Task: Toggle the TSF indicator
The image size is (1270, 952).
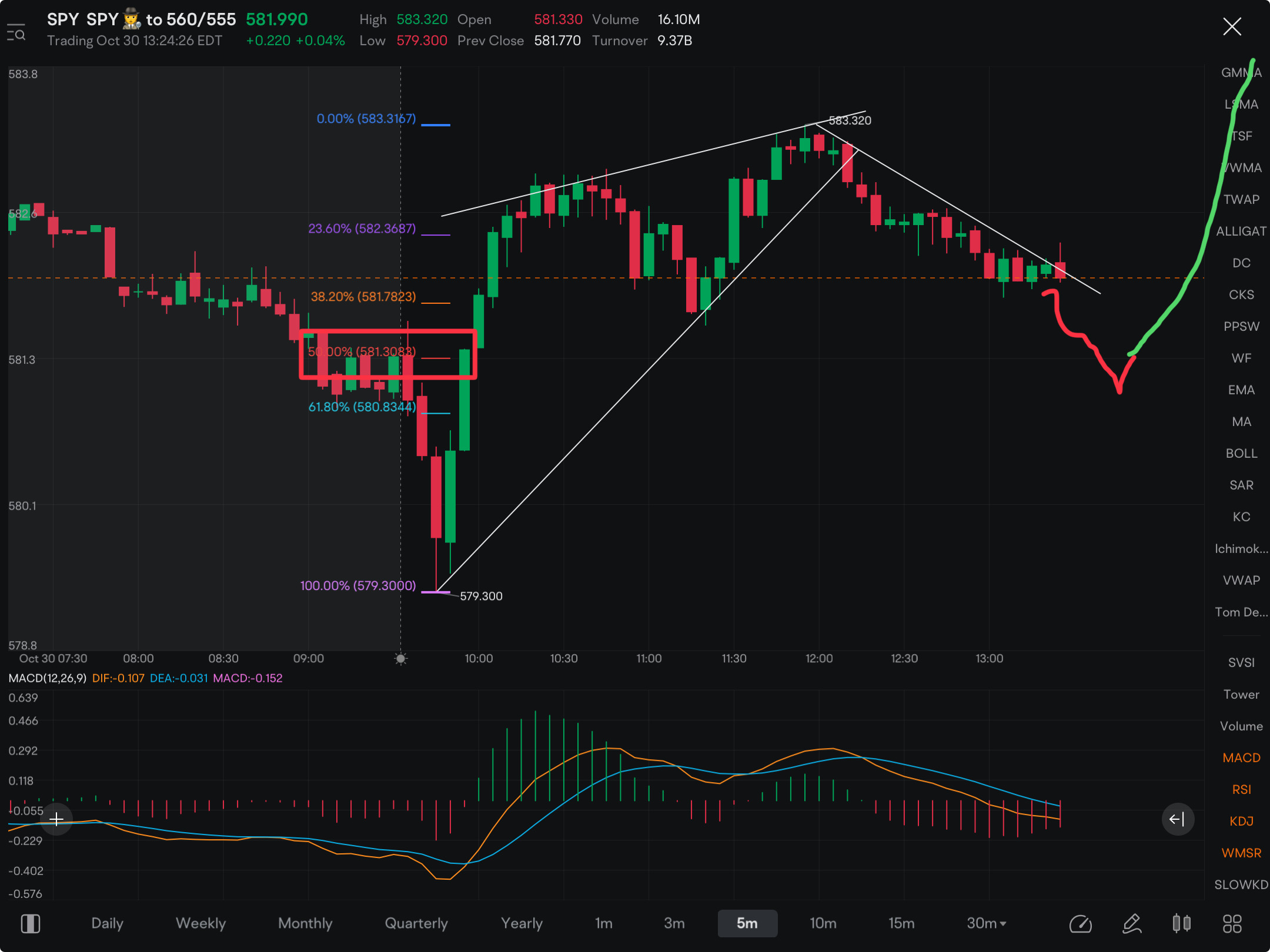Action: click(x=1241, y=136)
